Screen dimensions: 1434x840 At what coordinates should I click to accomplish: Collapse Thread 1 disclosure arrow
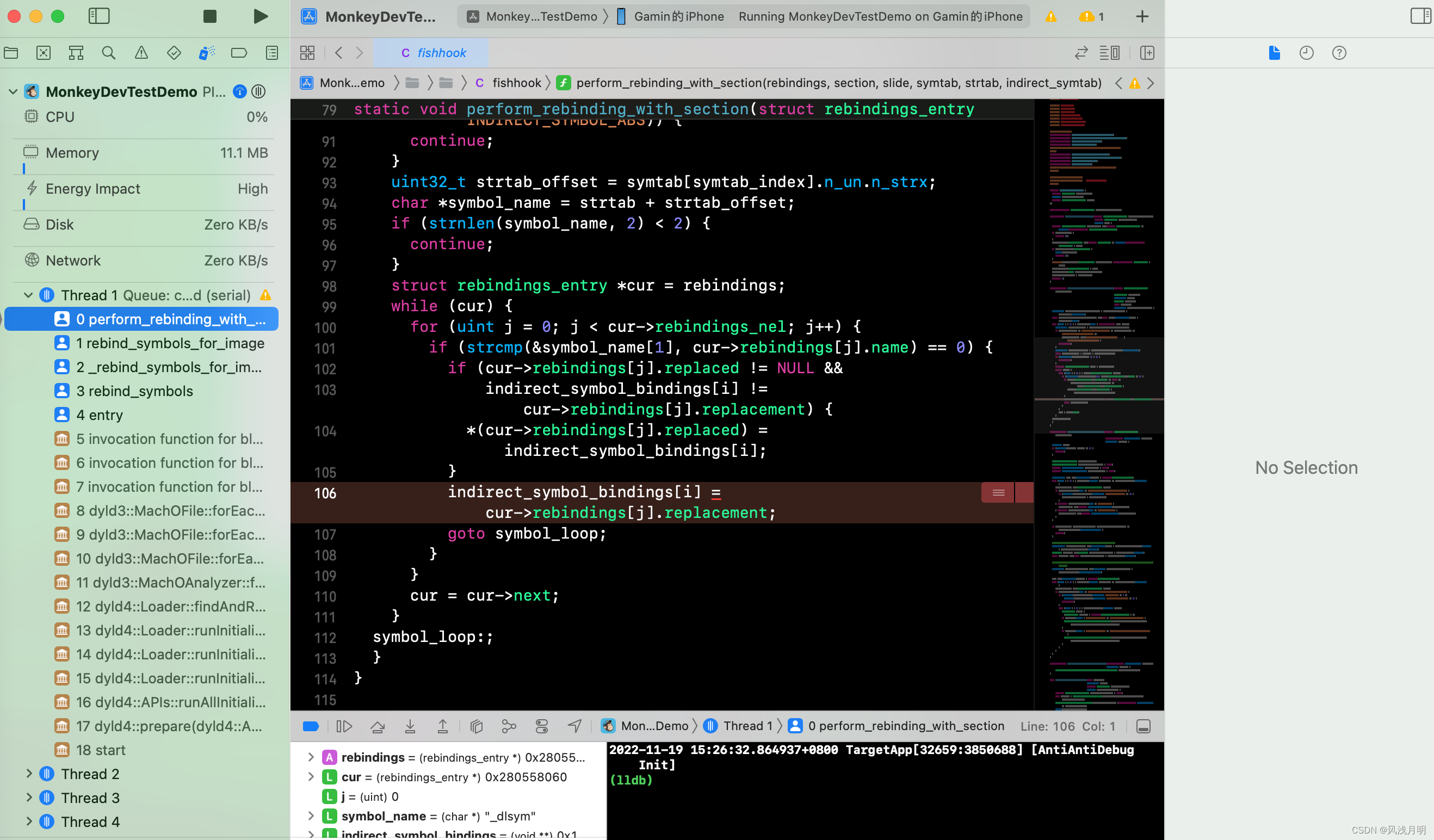[x=28, y=295]
